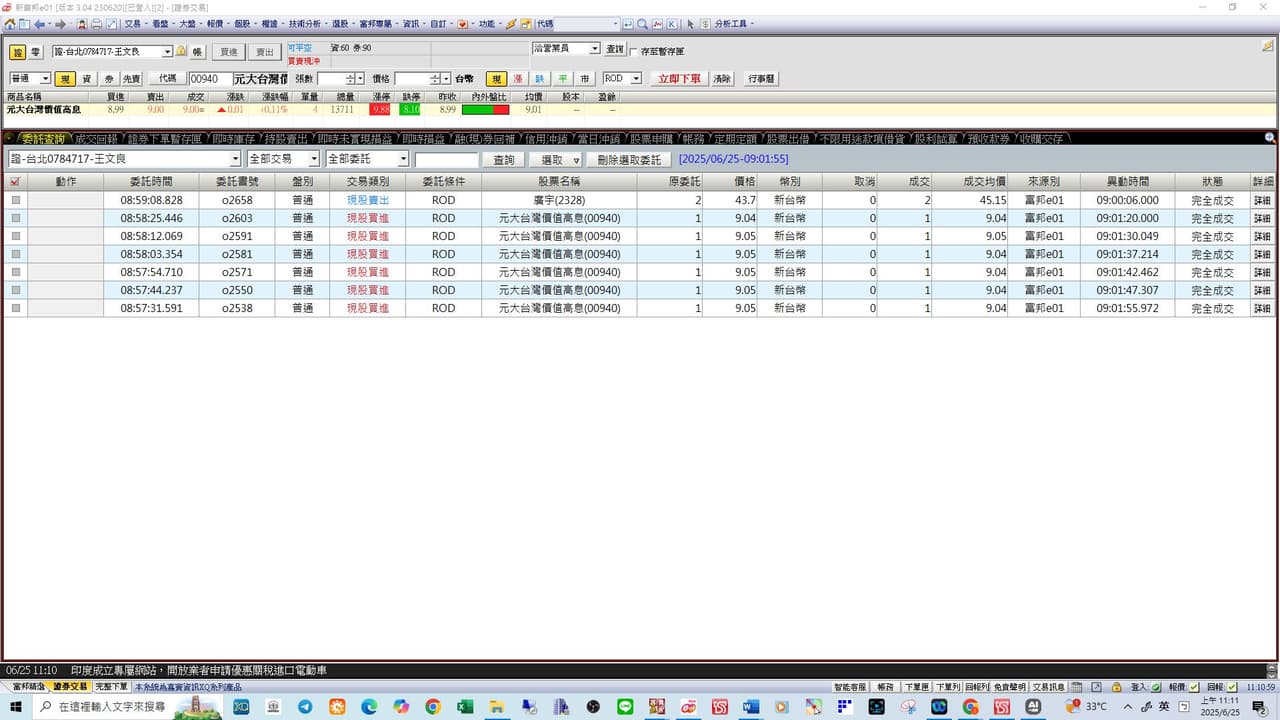
Task: Open the 普通 market type dropdown
Action: (x=45, y=78)
